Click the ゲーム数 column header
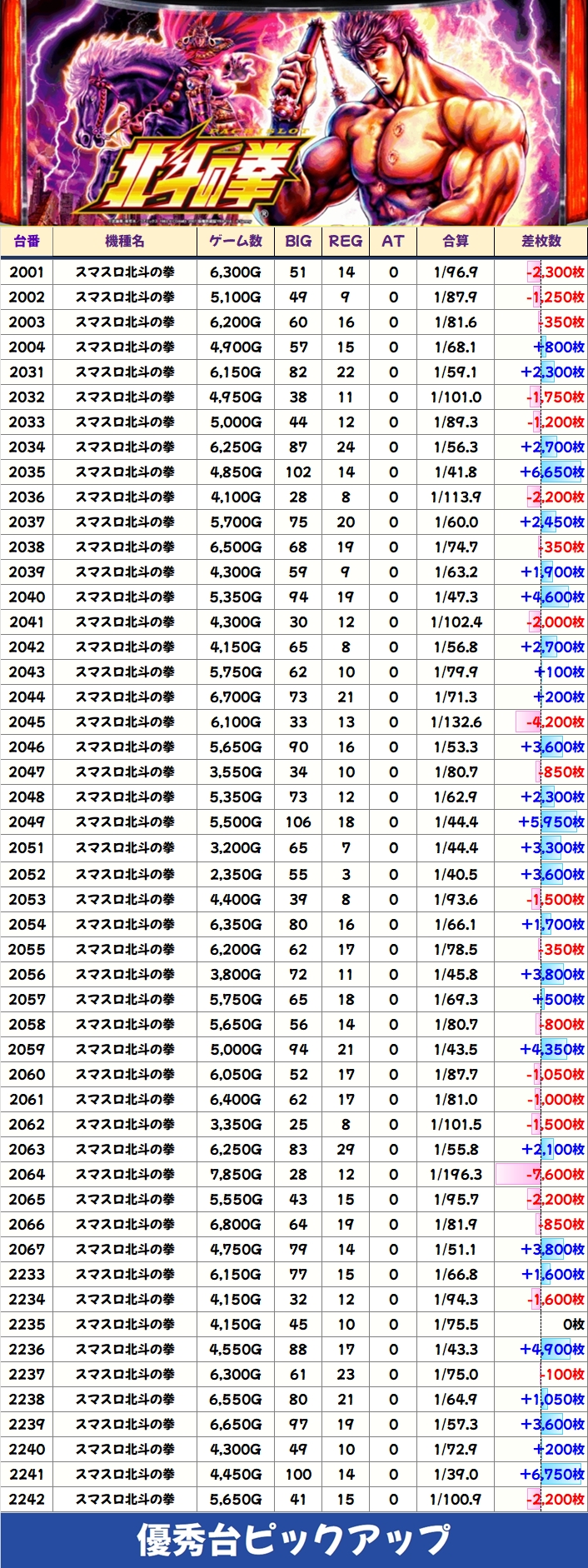Screen dimensions: 588x1568 [236, 241]
